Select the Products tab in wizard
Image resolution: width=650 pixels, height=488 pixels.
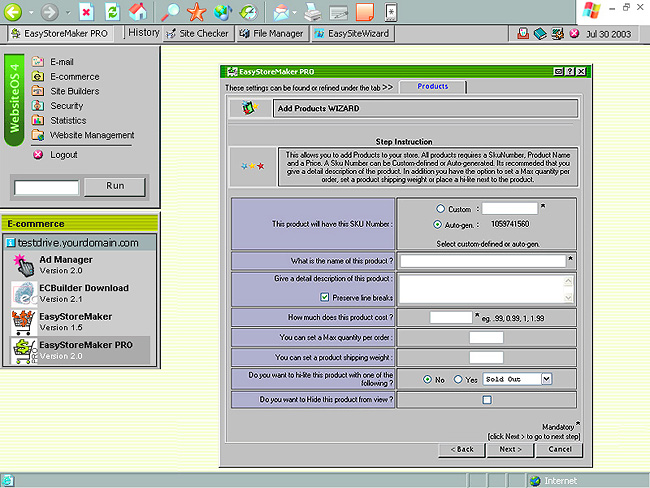(432, 86)
